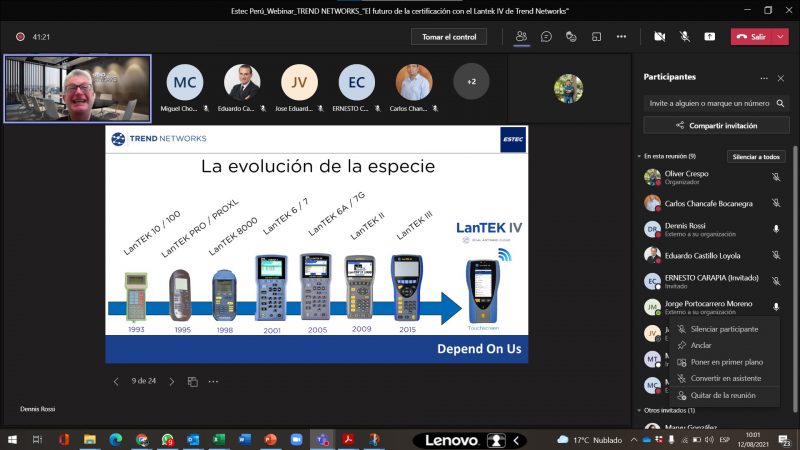Open more actions ellipsis in meeting toolbar
Viewport: 800px width, 450px height.
[x=621, y=36]
